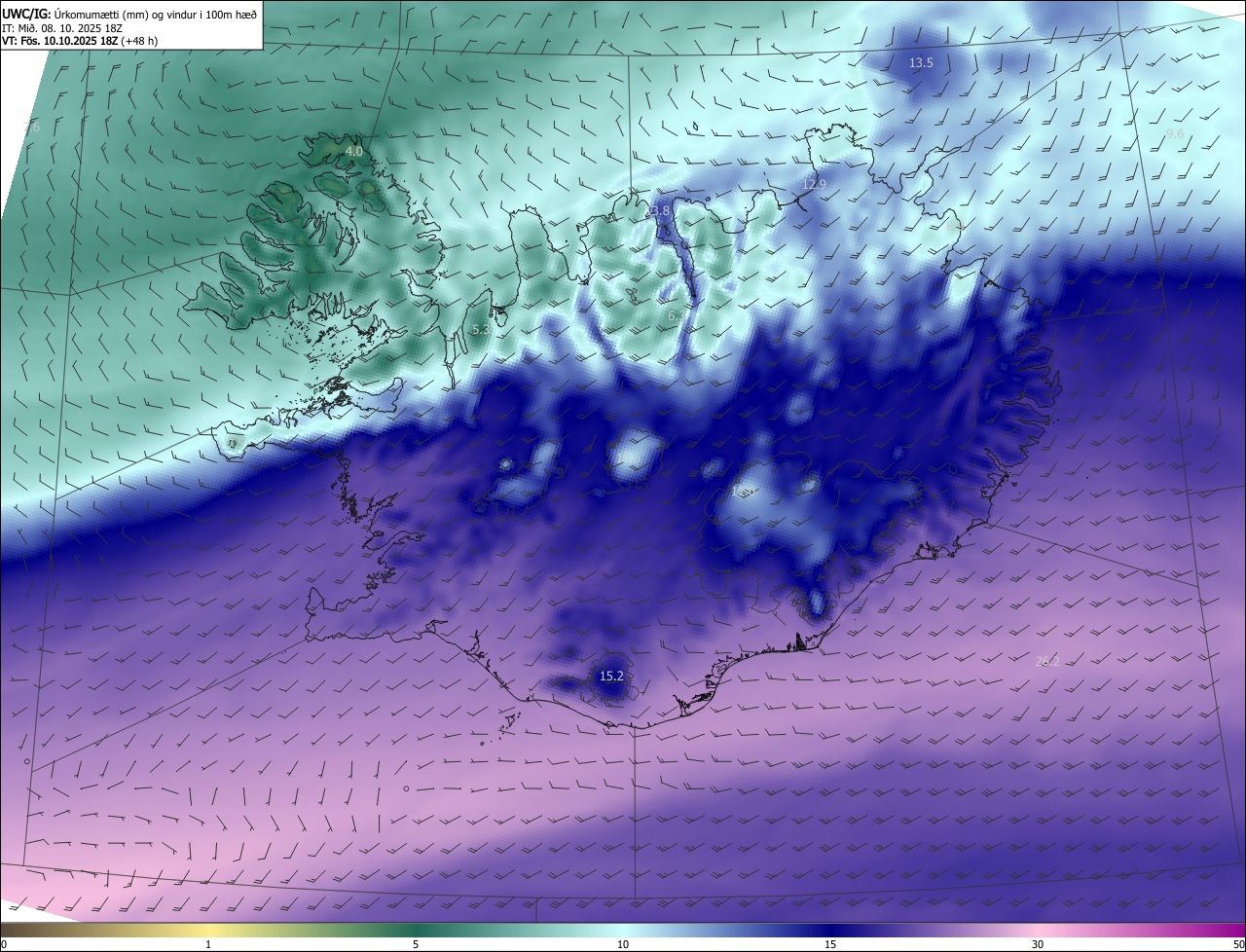Click the colorbar tick label 1
Screen dimensions: 1246x952
tap(209, 944)
